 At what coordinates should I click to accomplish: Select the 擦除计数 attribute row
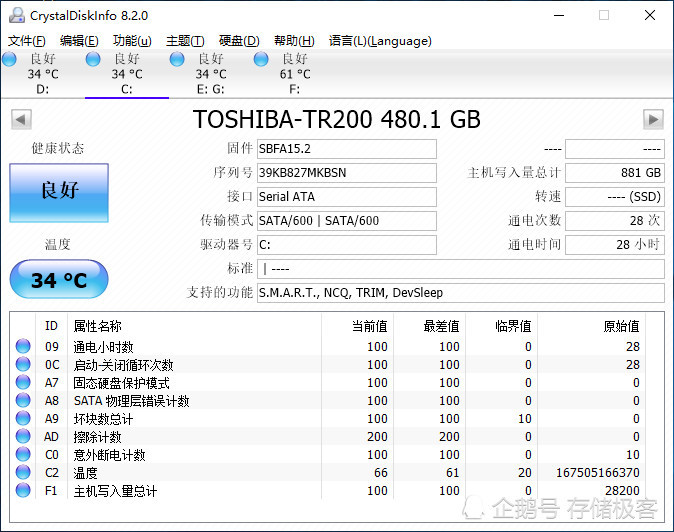pos(329,437)
